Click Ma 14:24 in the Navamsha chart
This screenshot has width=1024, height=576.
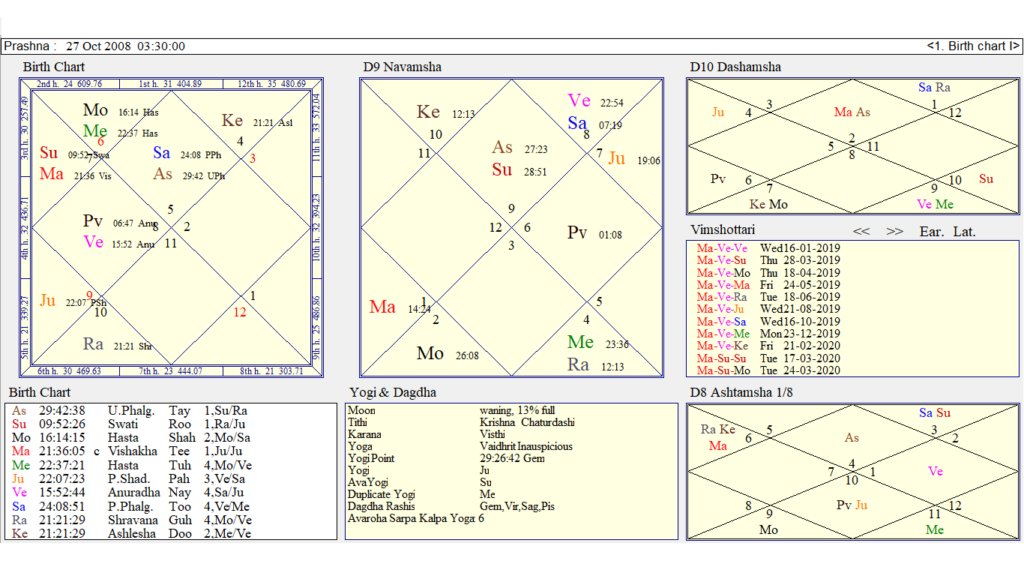pos(400,308)
